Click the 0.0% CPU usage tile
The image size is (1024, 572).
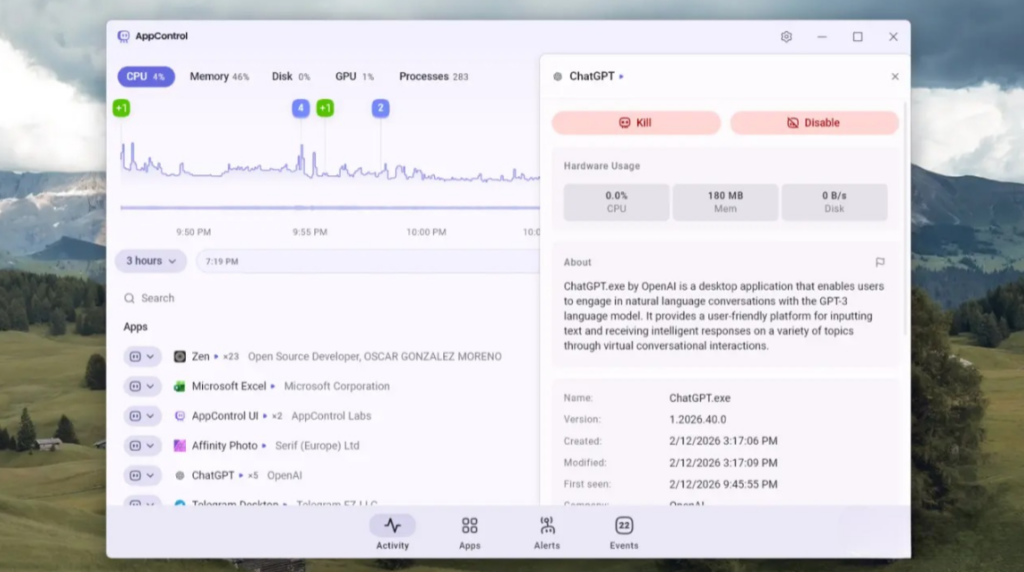(x=616, y=202)
